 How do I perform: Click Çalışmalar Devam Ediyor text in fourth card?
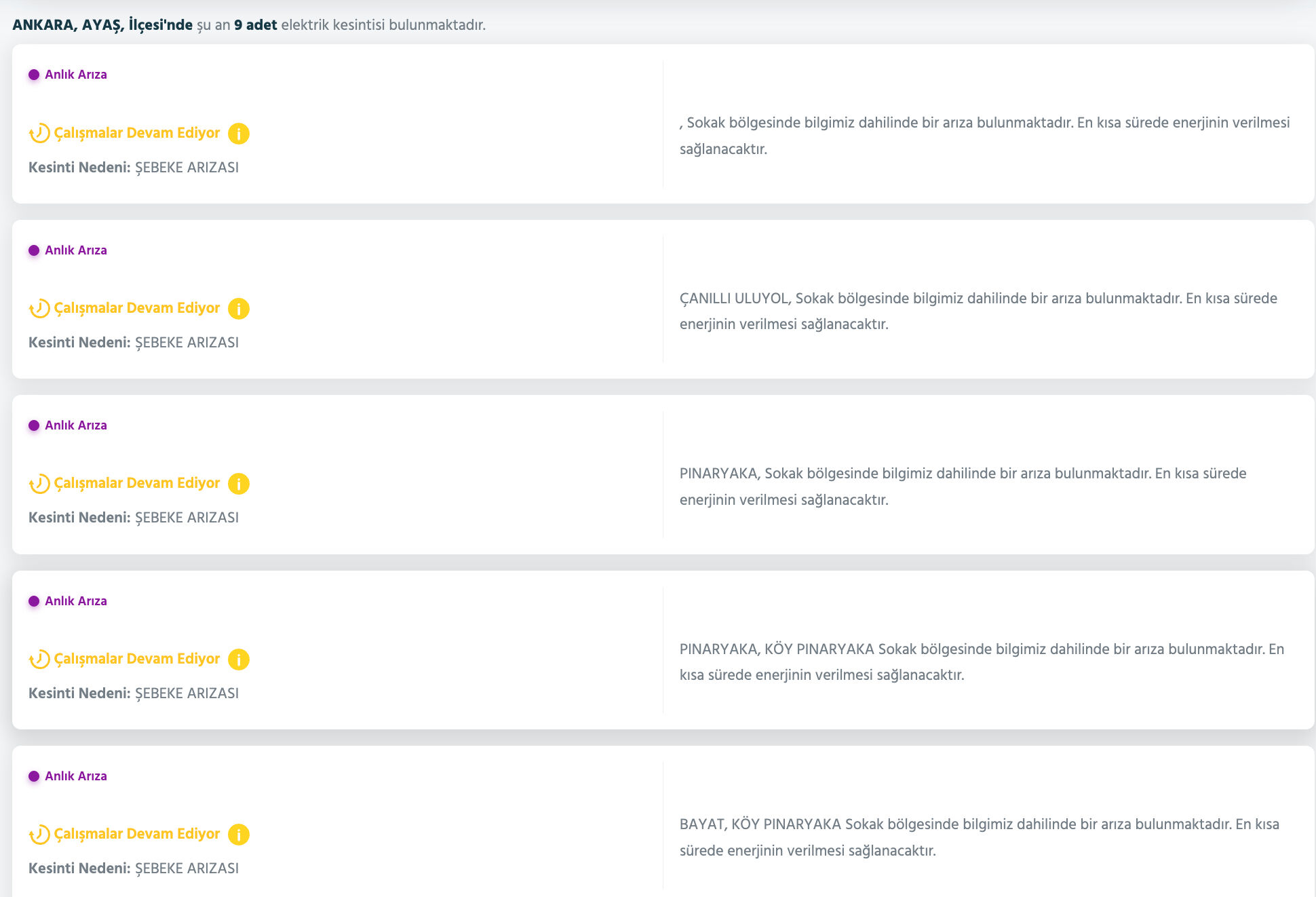[137, 659]
